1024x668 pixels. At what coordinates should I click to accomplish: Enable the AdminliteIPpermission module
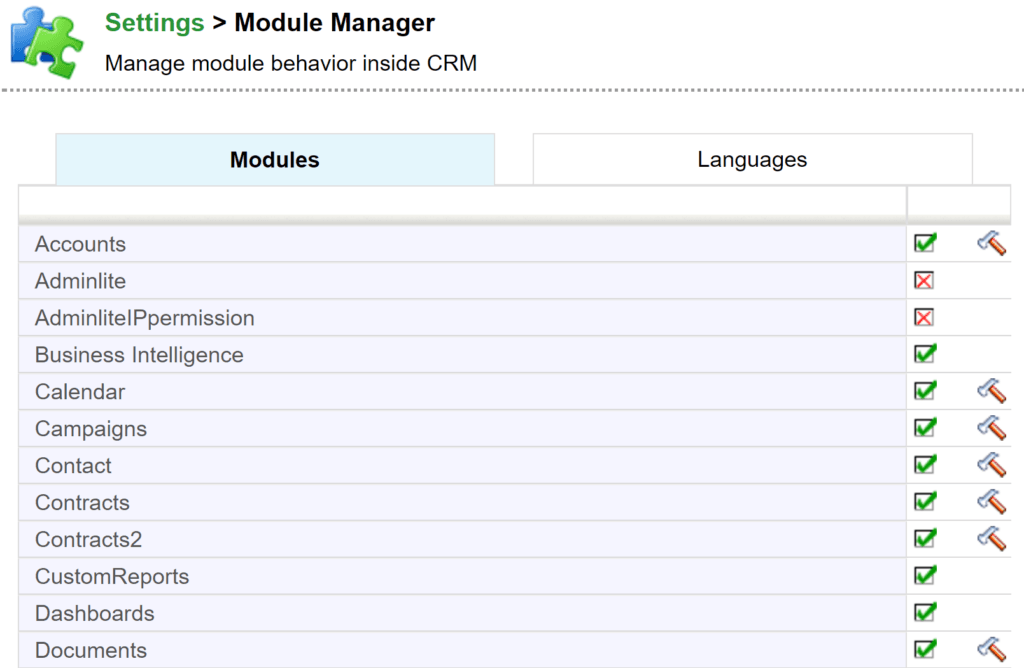pyautogui.click(x=925, y=317)
